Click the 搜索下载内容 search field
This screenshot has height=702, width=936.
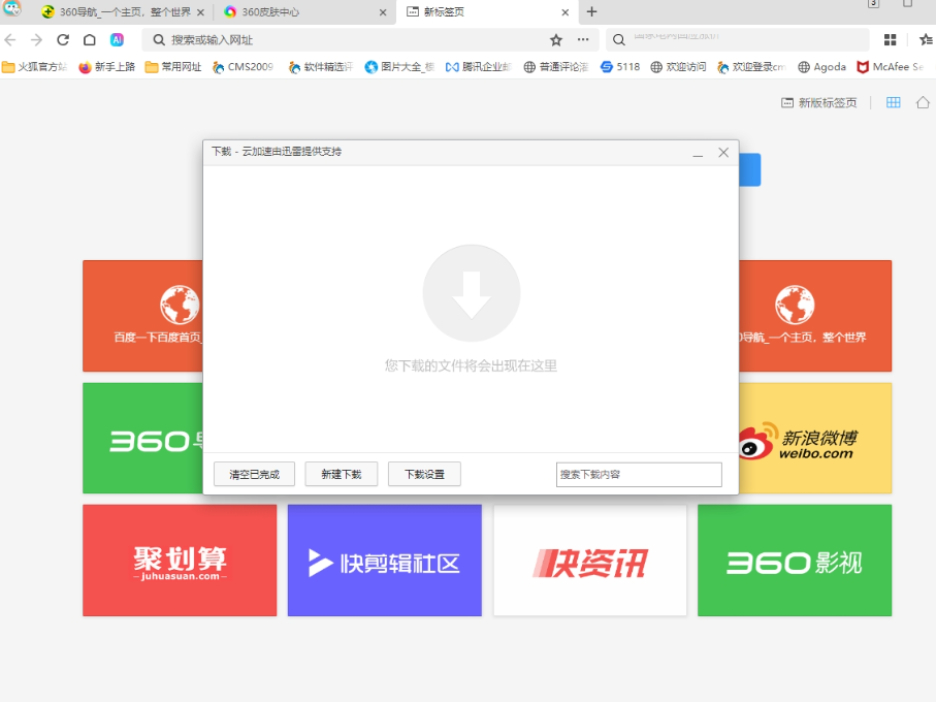tap(639, 475)
